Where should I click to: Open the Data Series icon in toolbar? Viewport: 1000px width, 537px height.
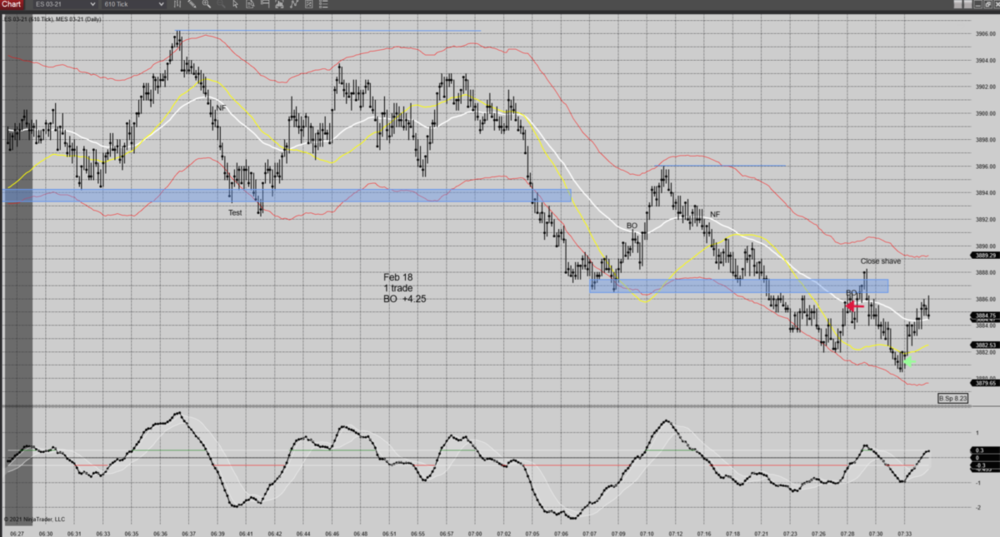(248, 5)
